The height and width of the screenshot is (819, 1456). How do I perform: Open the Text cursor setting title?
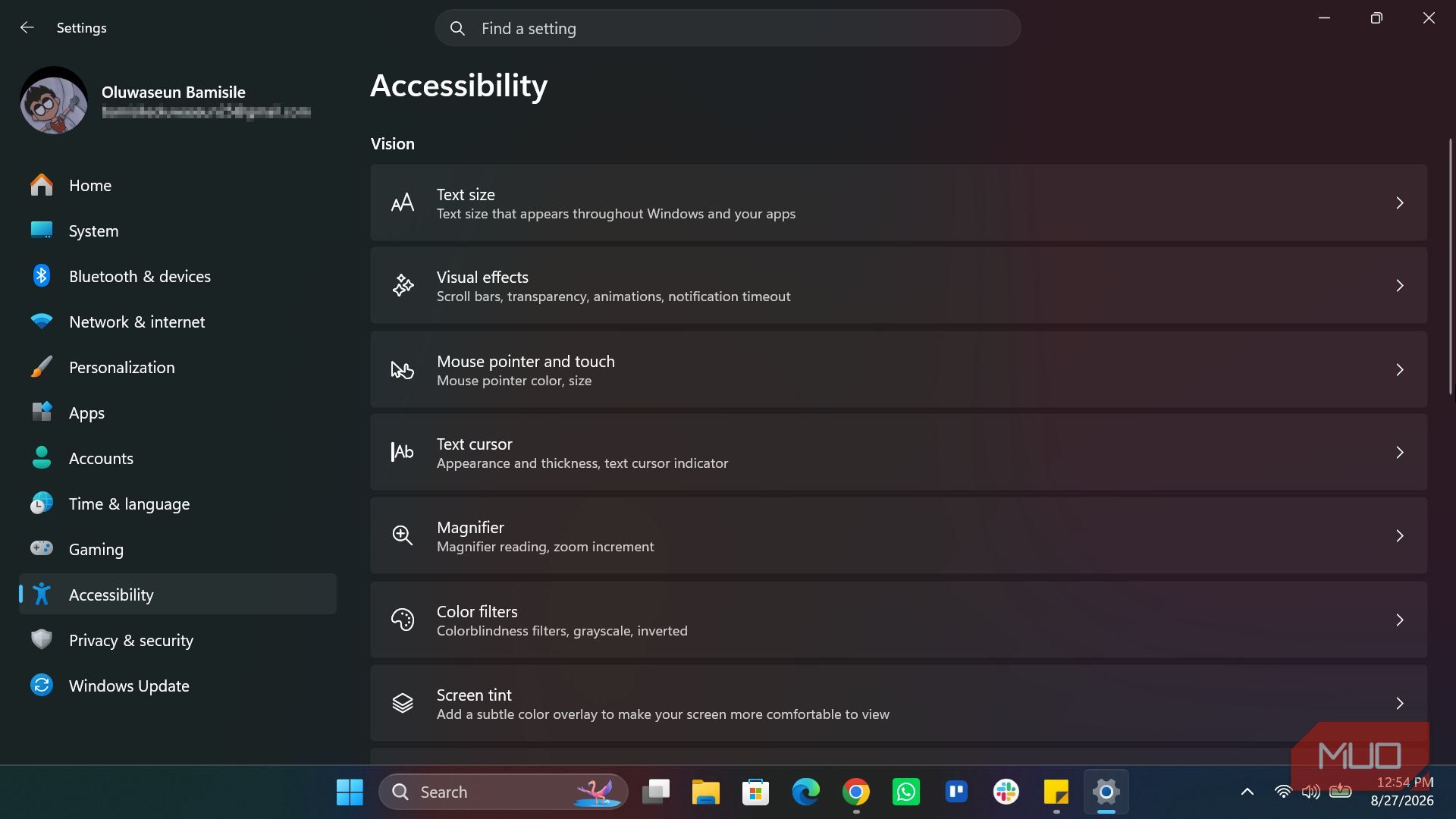pyautogui.click(x=474, y=444)
